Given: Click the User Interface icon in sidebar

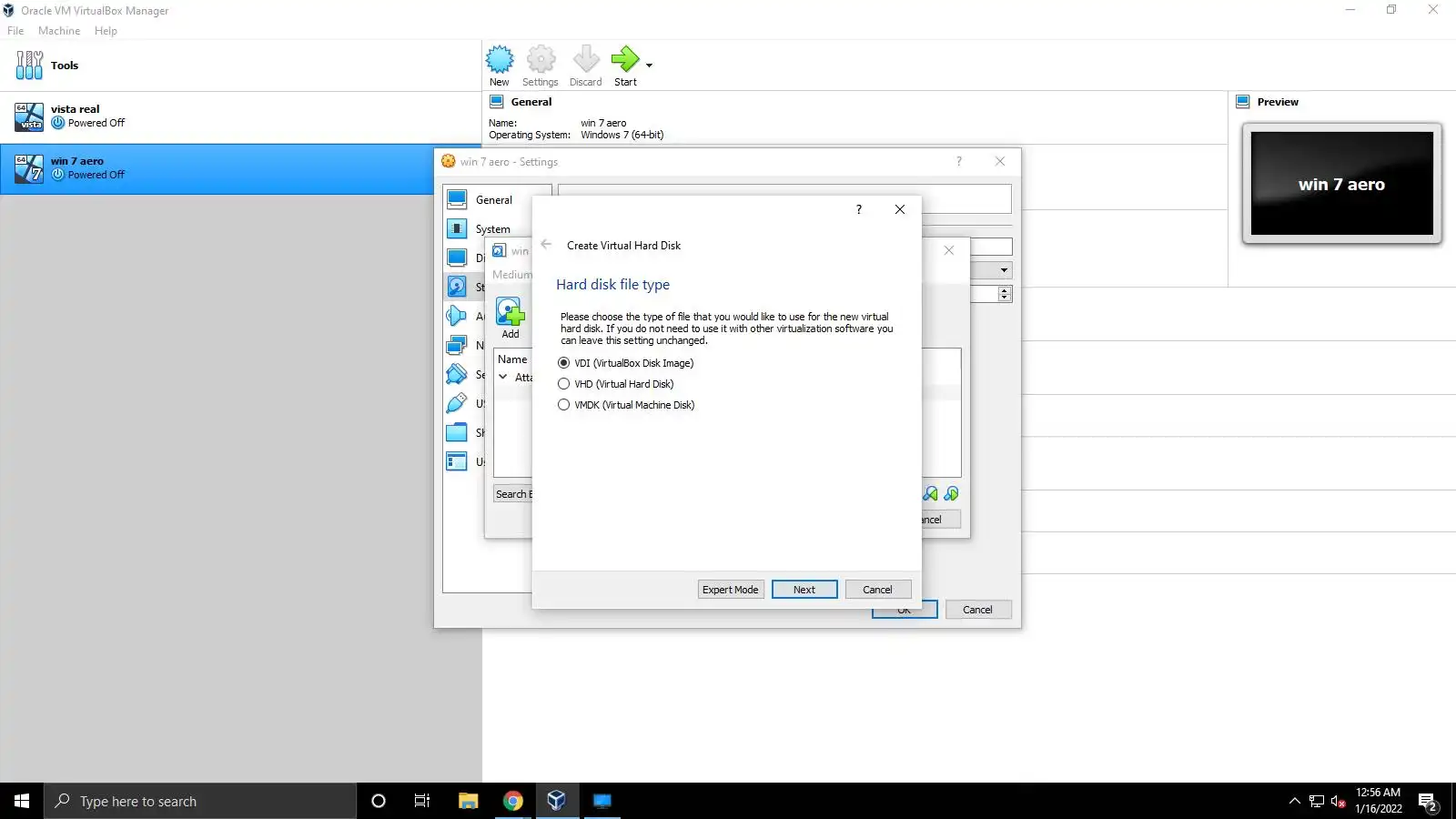Looking at the screenshot, I should click(x=457, y=461).
